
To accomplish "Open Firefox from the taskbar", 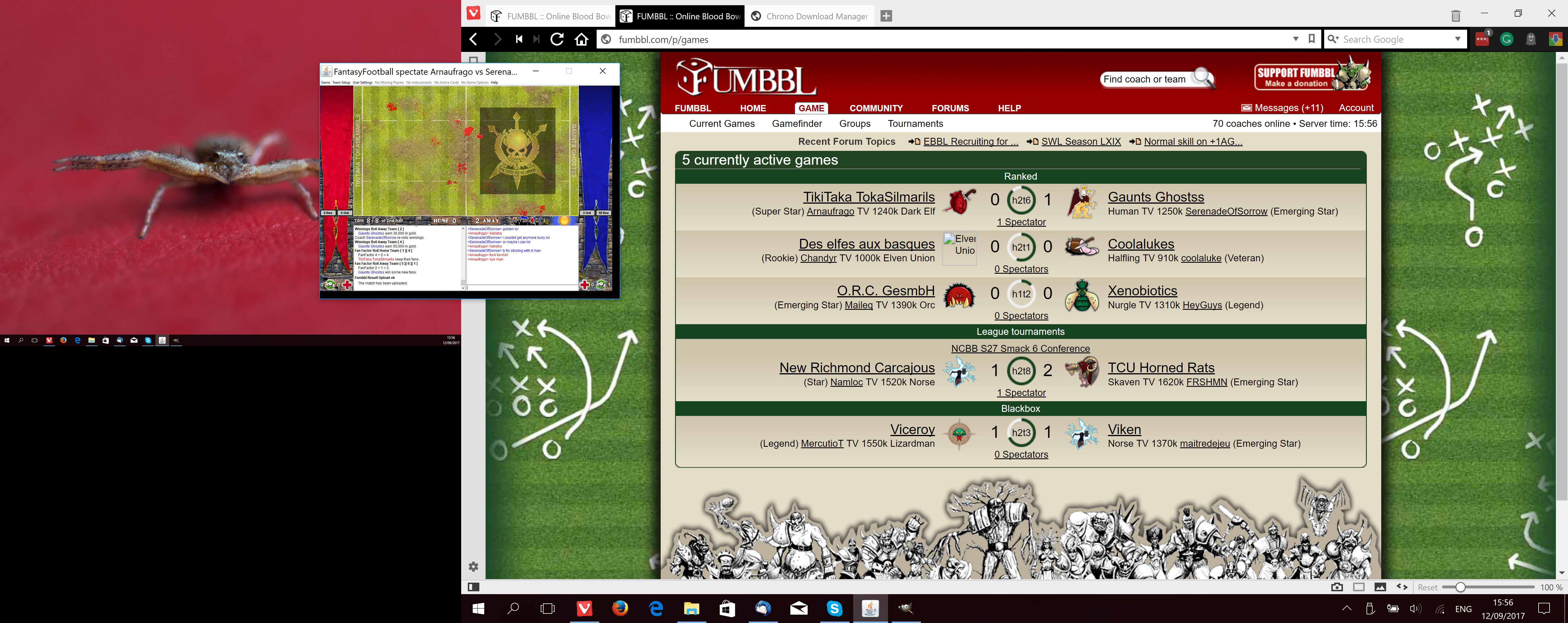I will (x=620, y=608).
